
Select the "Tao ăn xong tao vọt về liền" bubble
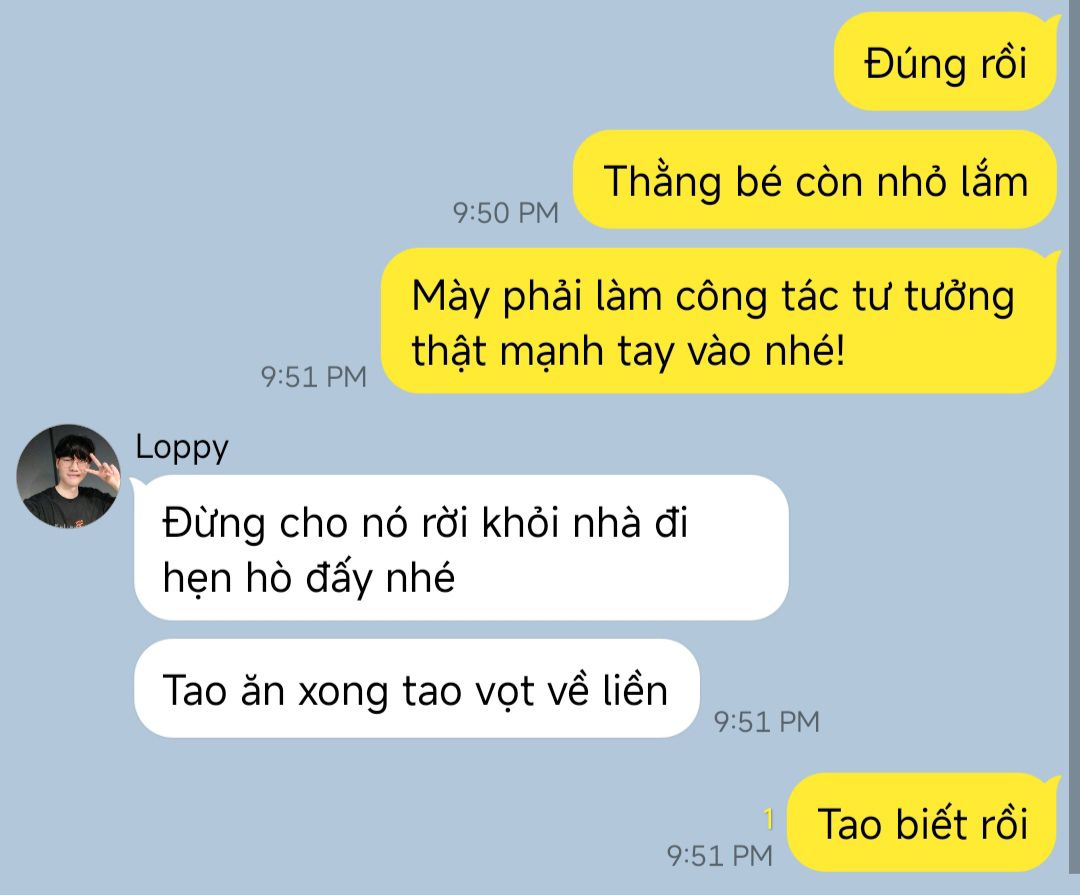coord(417,688)
